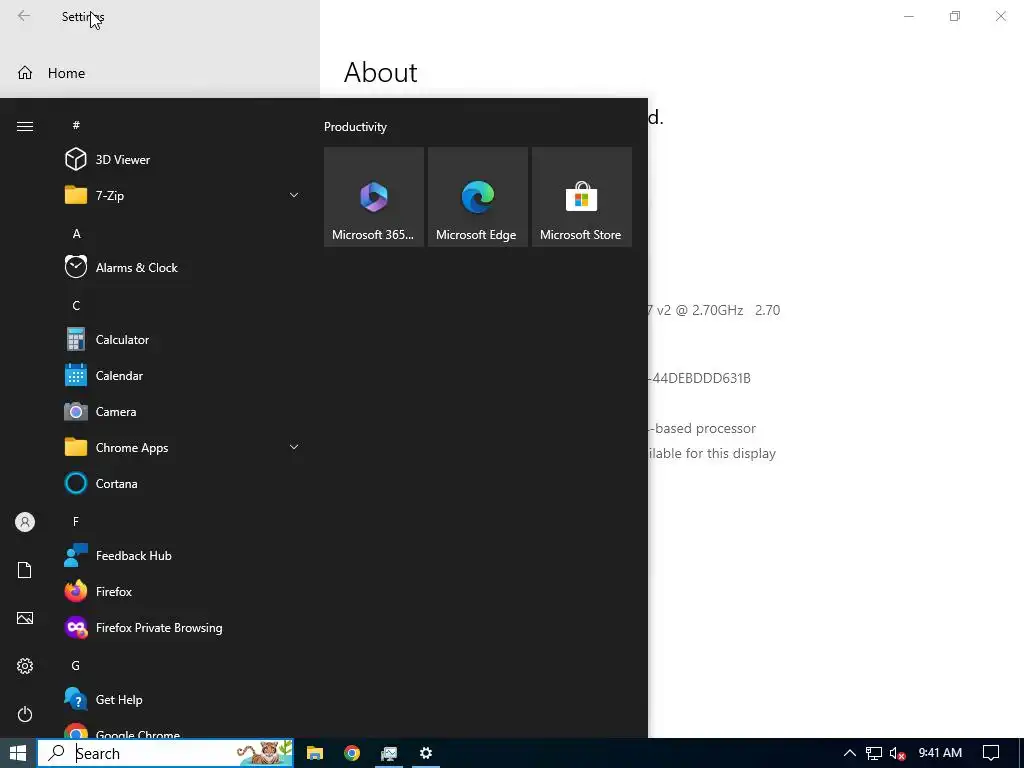Jump using the '#' letter header
The width and height of the screenshot is (1024, 768).
(x=76, y=125)
